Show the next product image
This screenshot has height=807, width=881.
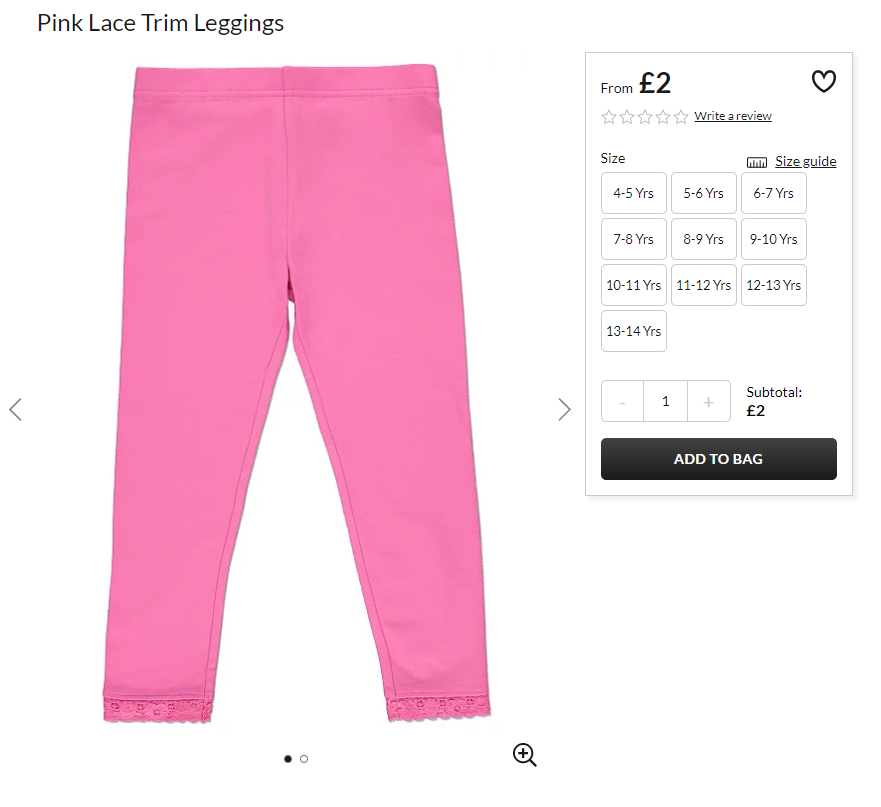click(565, 410)
